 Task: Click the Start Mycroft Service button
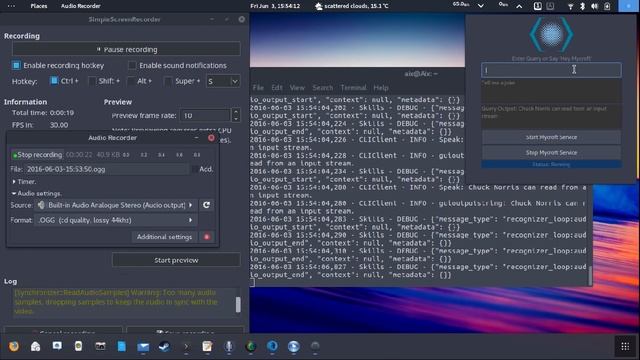click(551, 137)
